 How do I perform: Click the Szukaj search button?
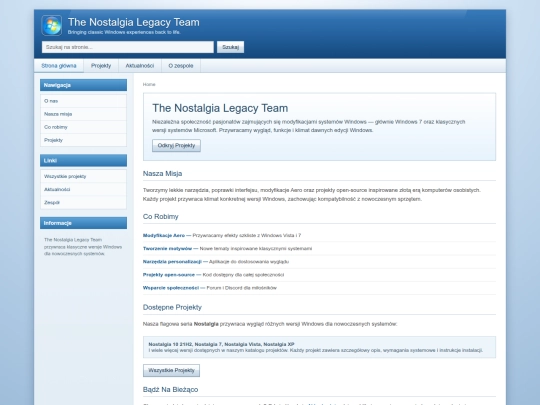[x=230, y=47]
